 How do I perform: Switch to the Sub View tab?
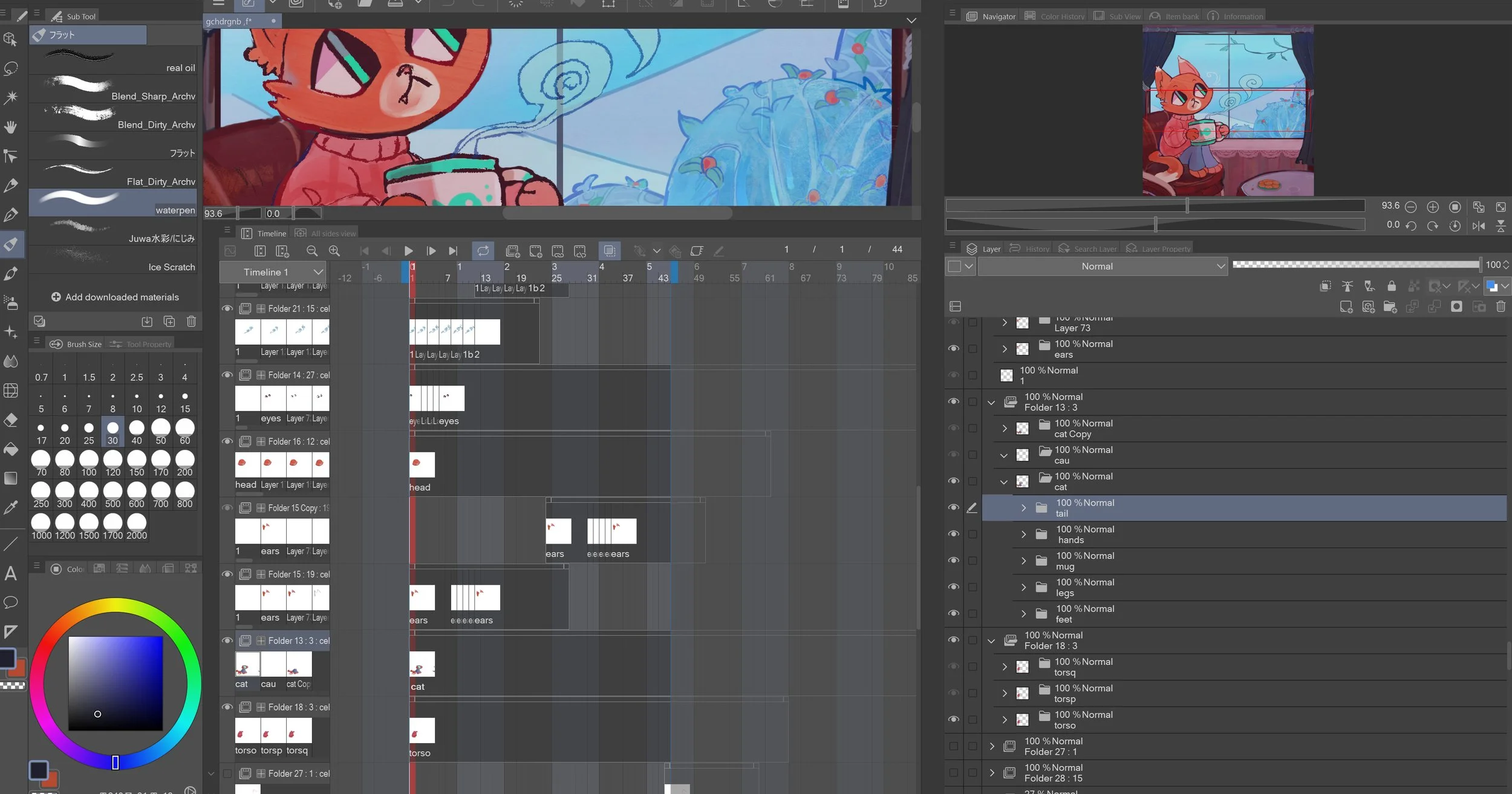coord(1118,16)
